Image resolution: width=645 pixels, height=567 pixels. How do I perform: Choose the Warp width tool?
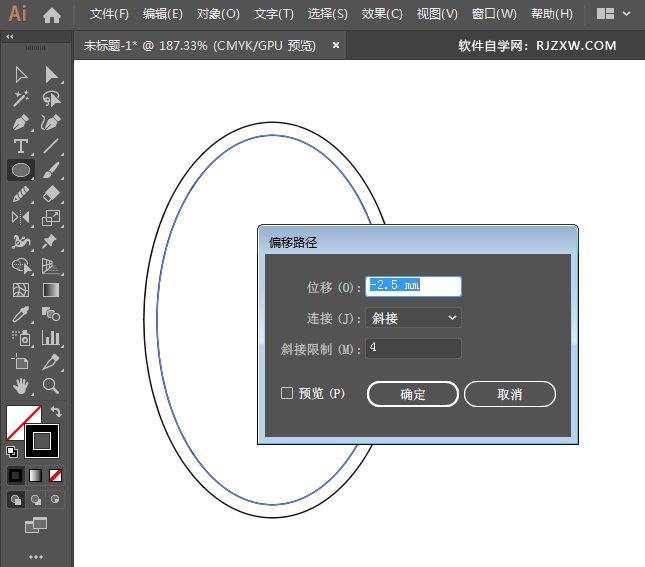[x=21, y=242]
